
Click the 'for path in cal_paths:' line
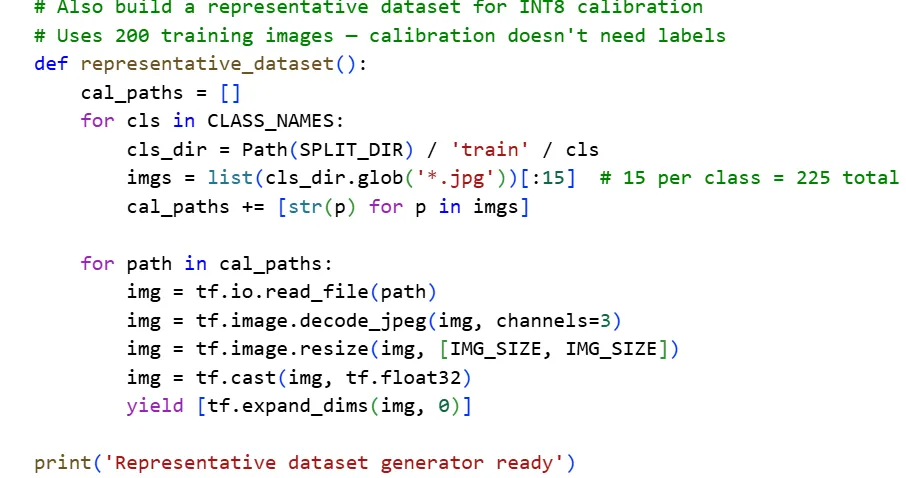coord(207,264)
